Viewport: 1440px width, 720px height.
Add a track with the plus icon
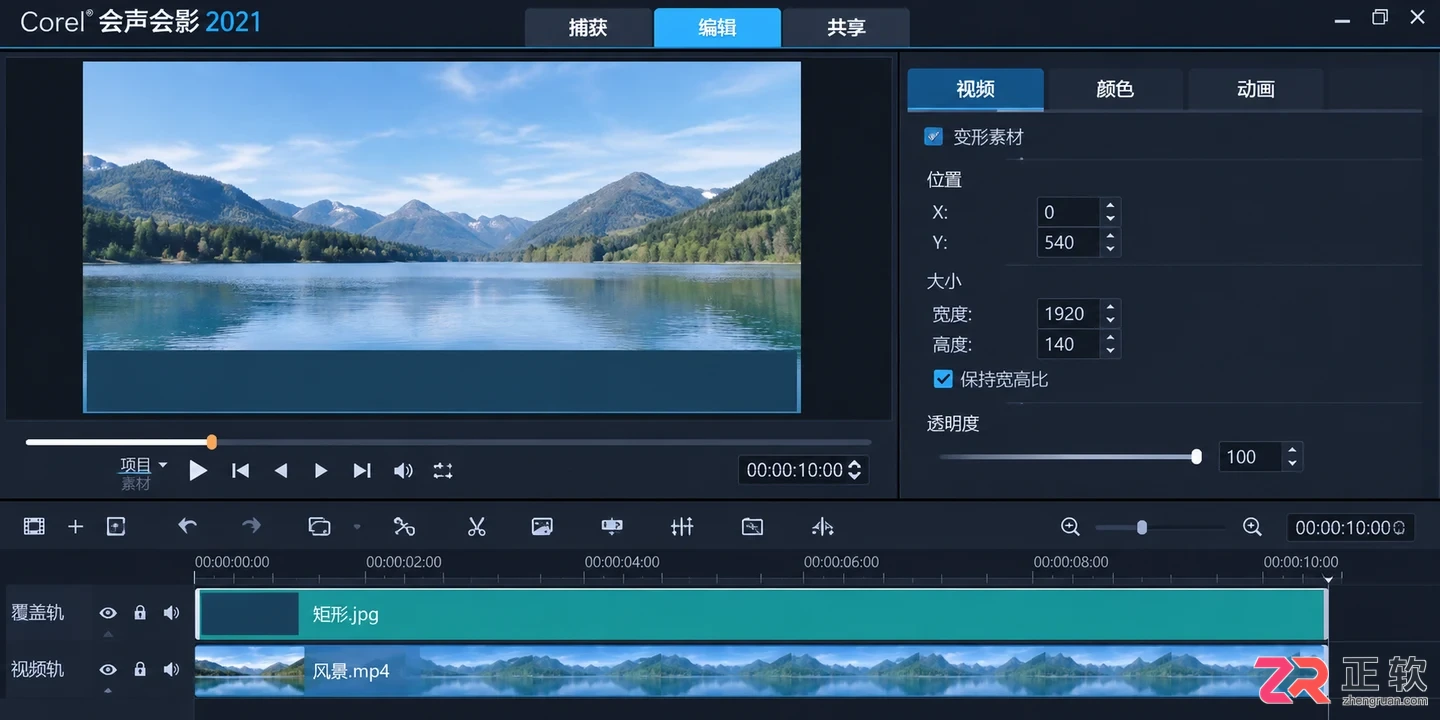[x=75, y=527]
